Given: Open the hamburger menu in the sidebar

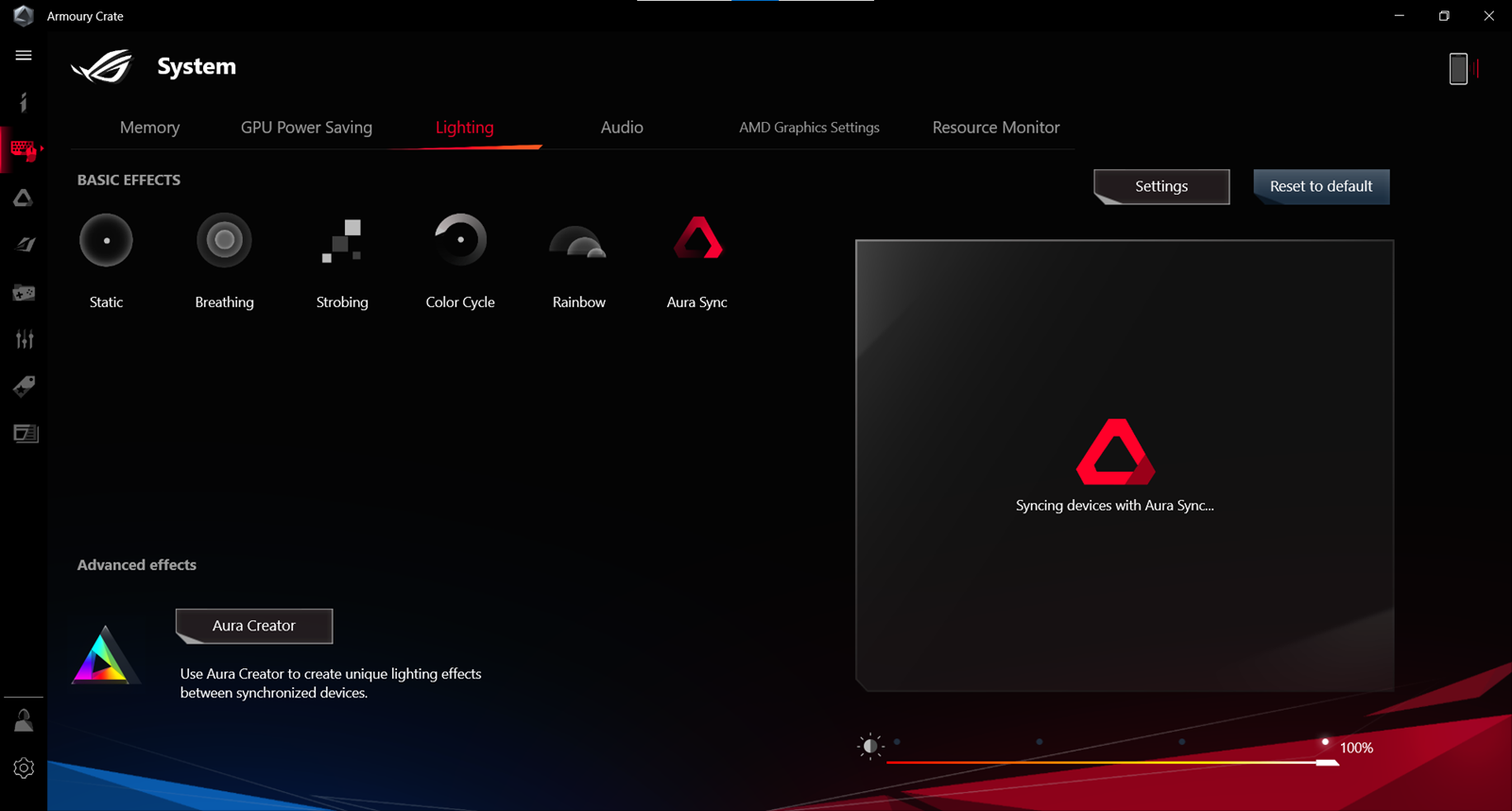Looking at the screenshot, I should click(x=24, y=56).
